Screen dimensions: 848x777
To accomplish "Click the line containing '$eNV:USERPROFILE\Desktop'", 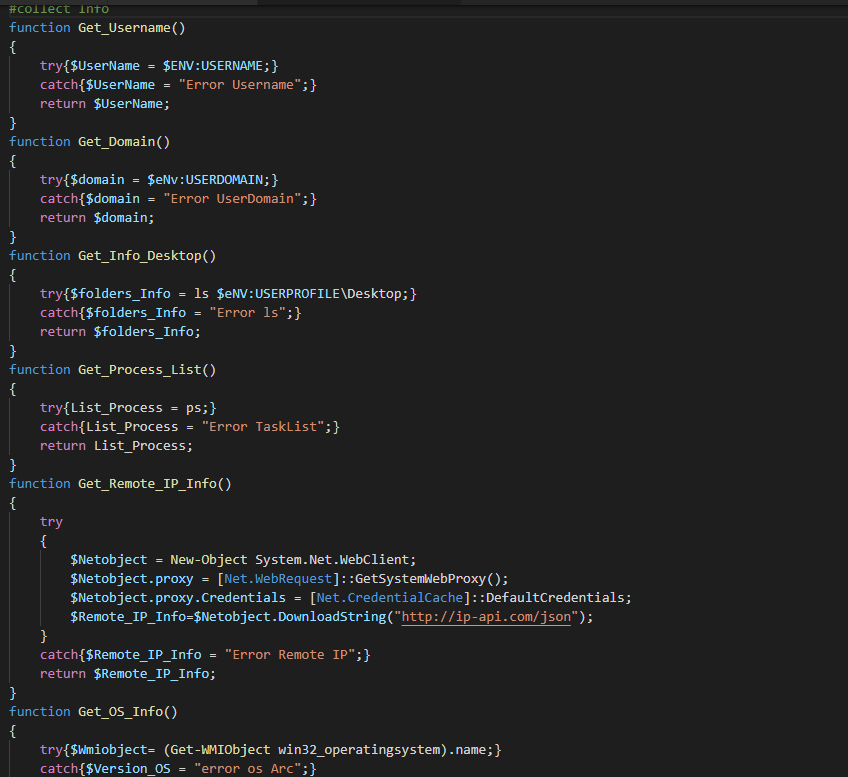I will click(x=228, y=294).
